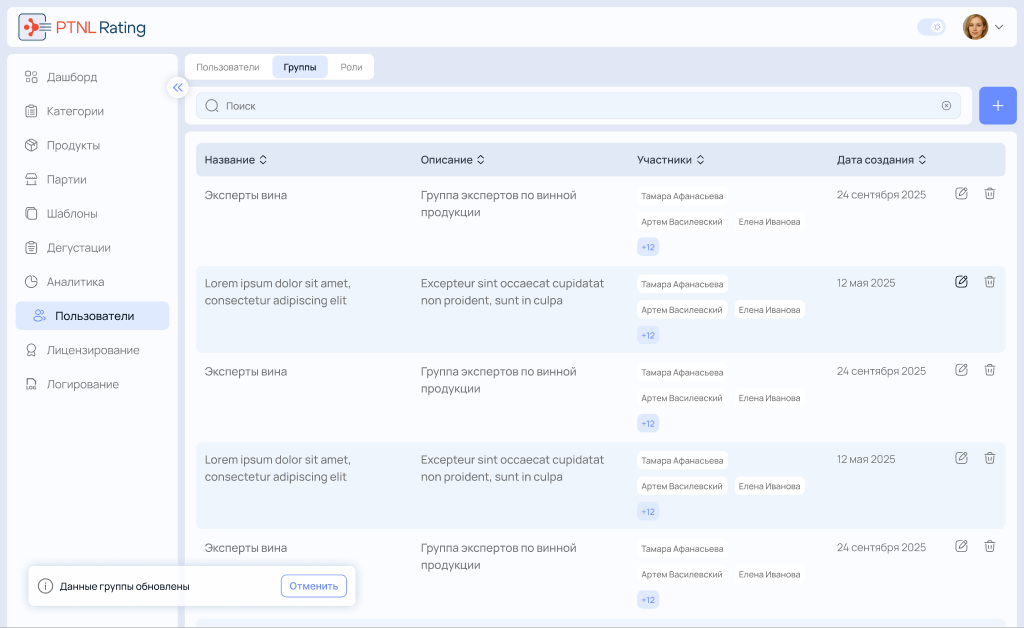The width and height of the screenshot is (1024, 628).
Task: Click Отменить in the update notification
Action: tap(313, 586)
